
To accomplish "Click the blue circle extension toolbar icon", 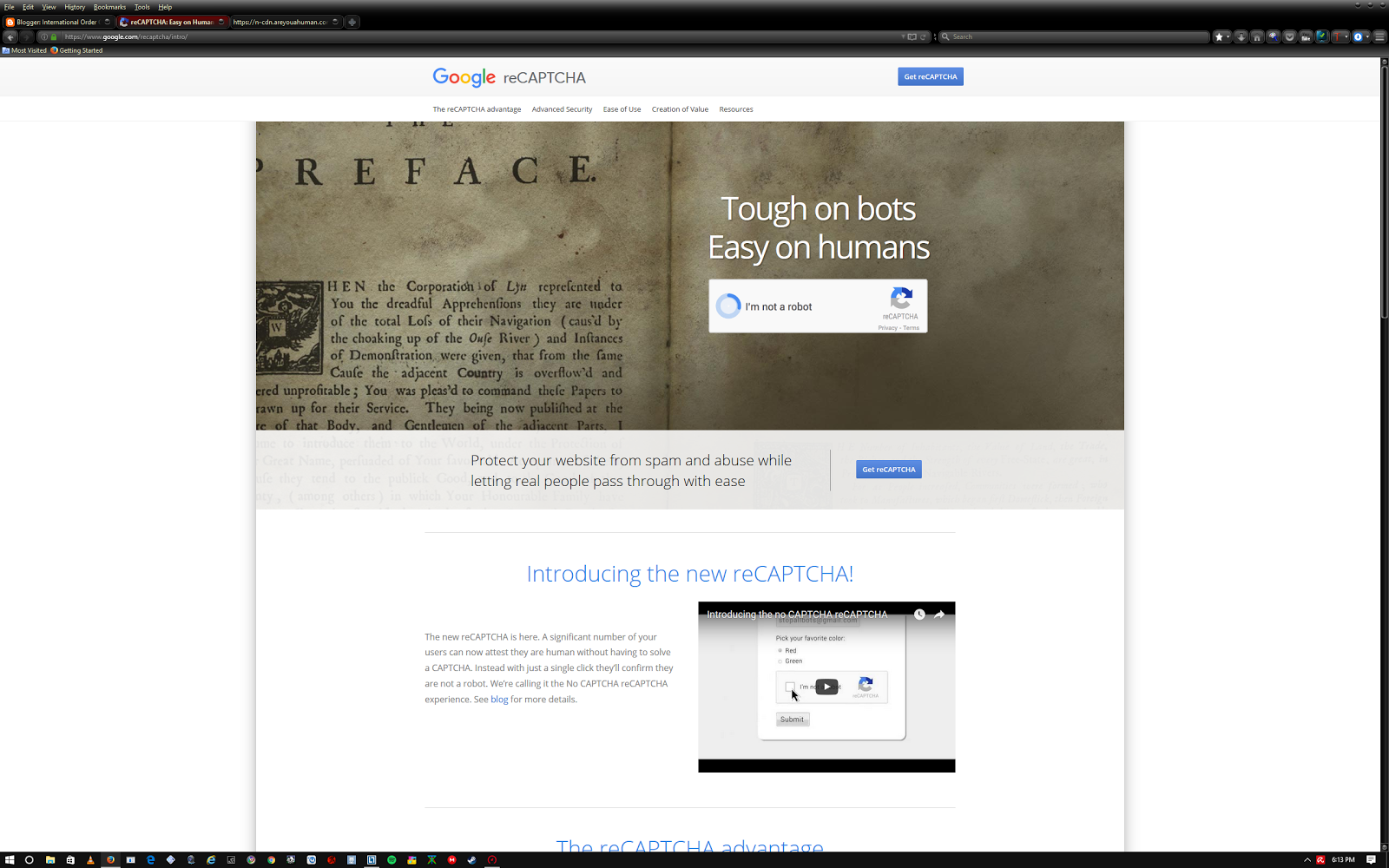I will point(1358,36).
